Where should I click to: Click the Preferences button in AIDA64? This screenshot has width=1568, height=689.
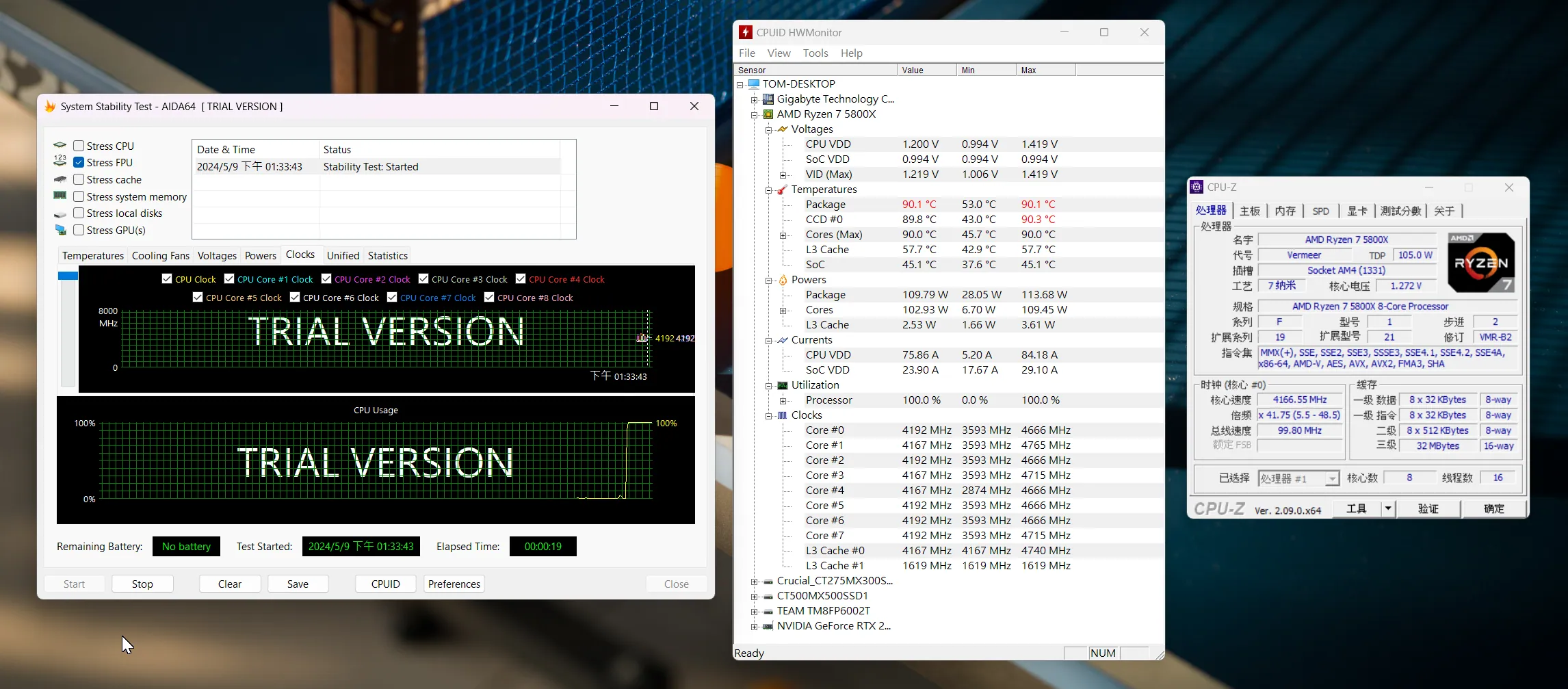[454, 584]
